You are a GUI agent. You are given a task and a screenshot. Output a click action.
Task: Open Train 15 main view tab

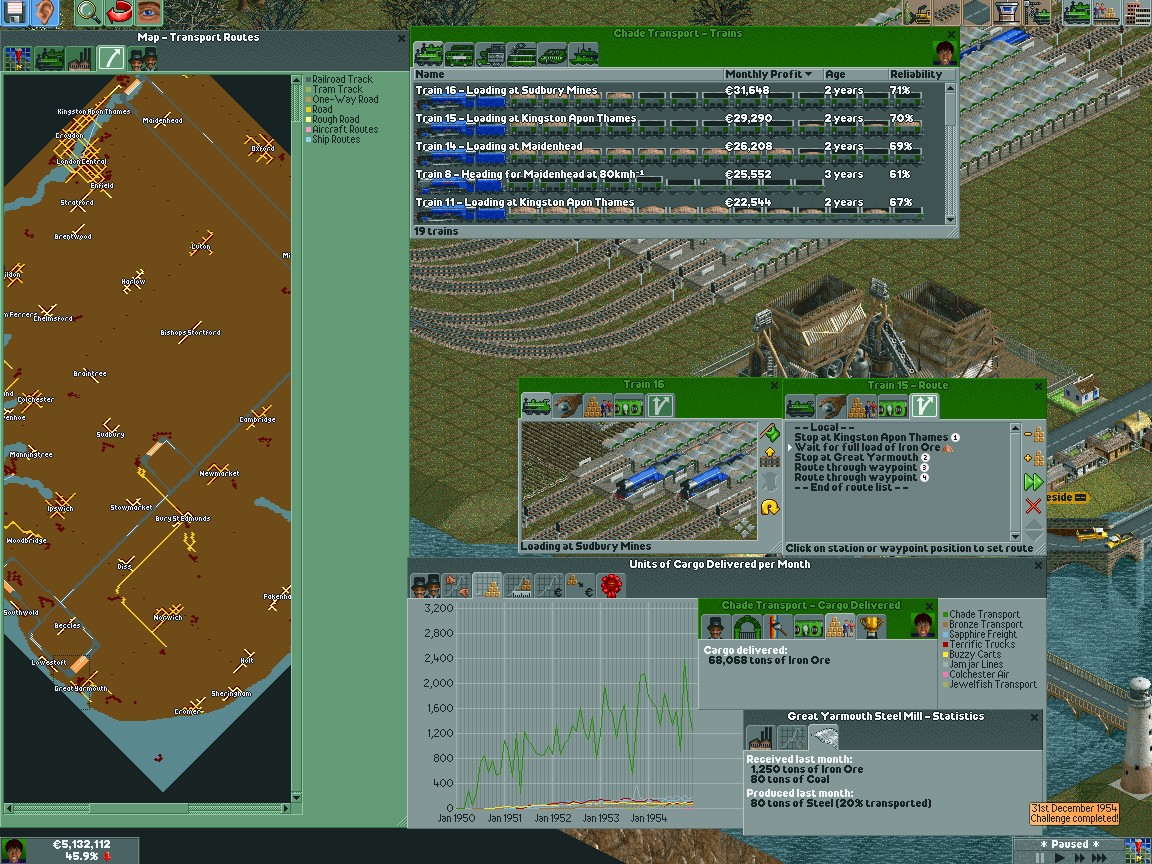pyautogui.click(x=800, y=406)
